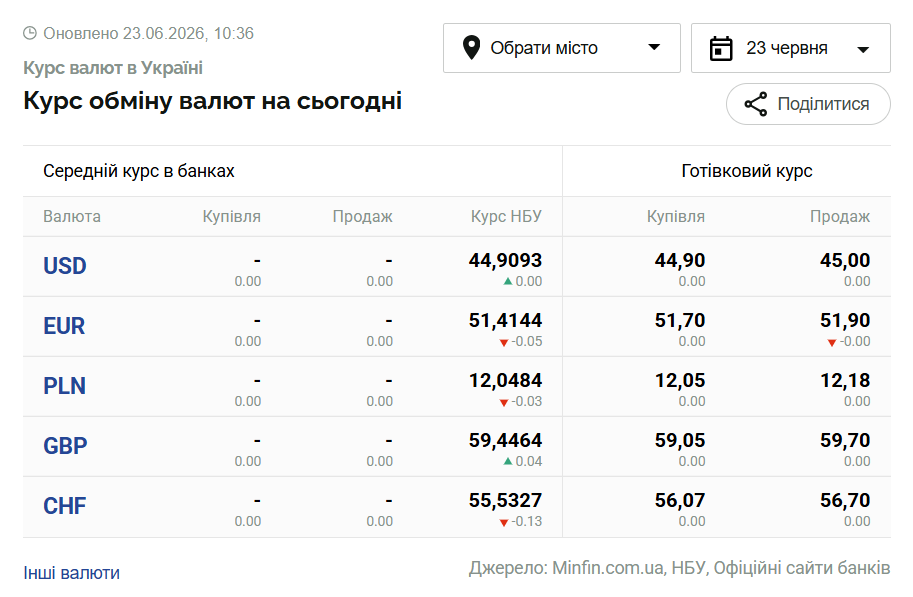Click 'Продаж' header under bank average
The image size is (913, 597).
(x=363, y=217)
